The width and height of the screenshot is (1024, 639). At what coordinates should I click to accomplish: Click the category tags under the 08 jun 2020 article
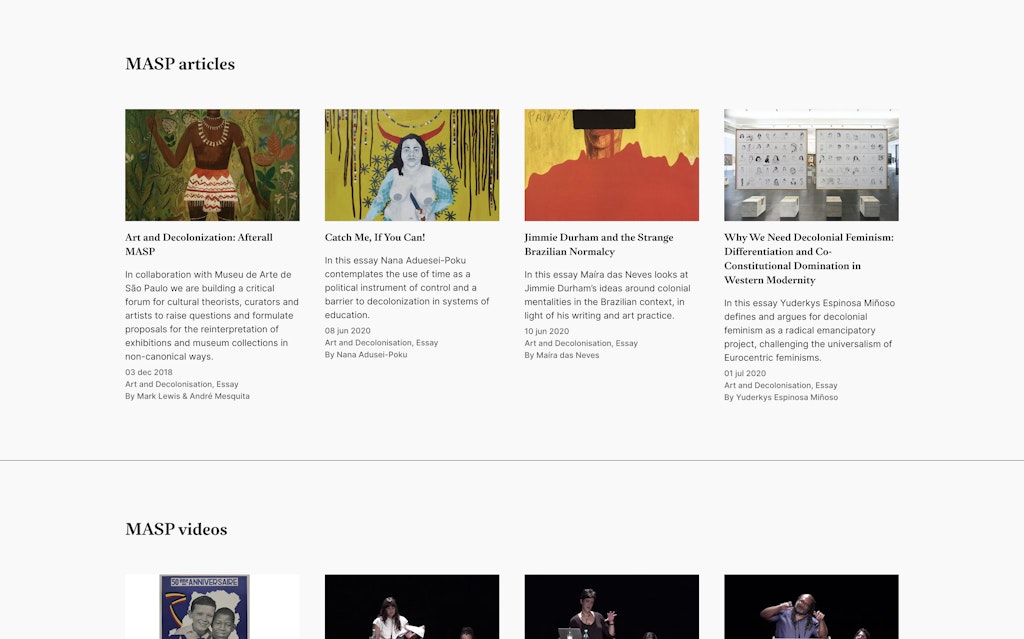tap(381, 343)
